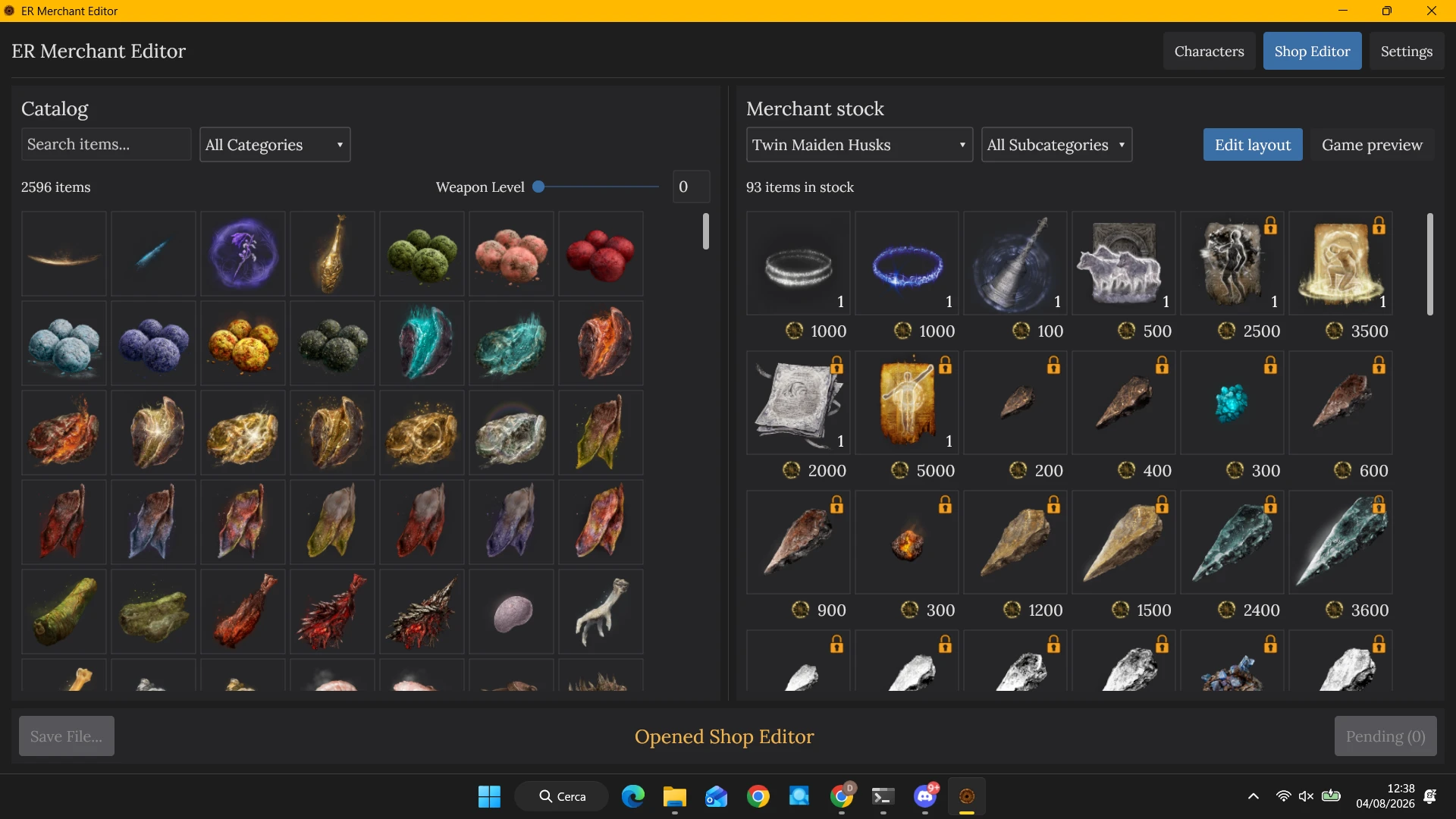
Task: Choose the dark grey balls catalog item
Action: [x=332, y=343]
